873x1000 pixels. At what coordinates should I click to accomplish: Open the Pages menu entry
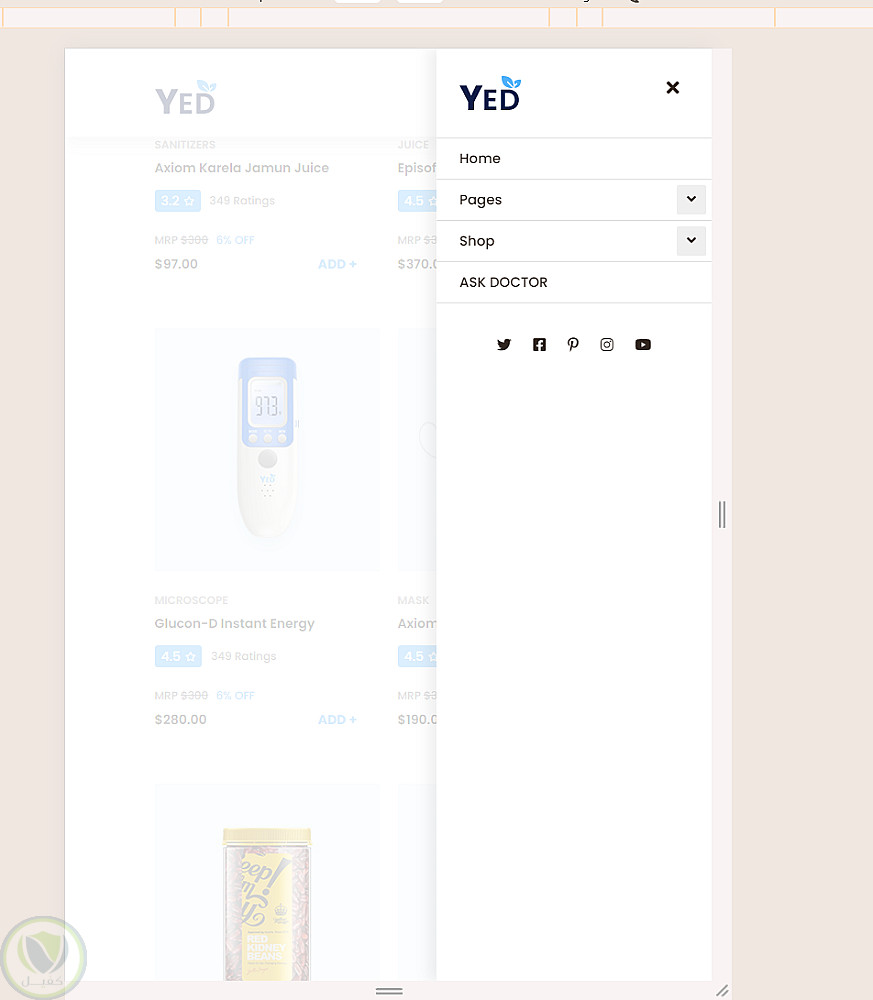click(x=480, y=200)
